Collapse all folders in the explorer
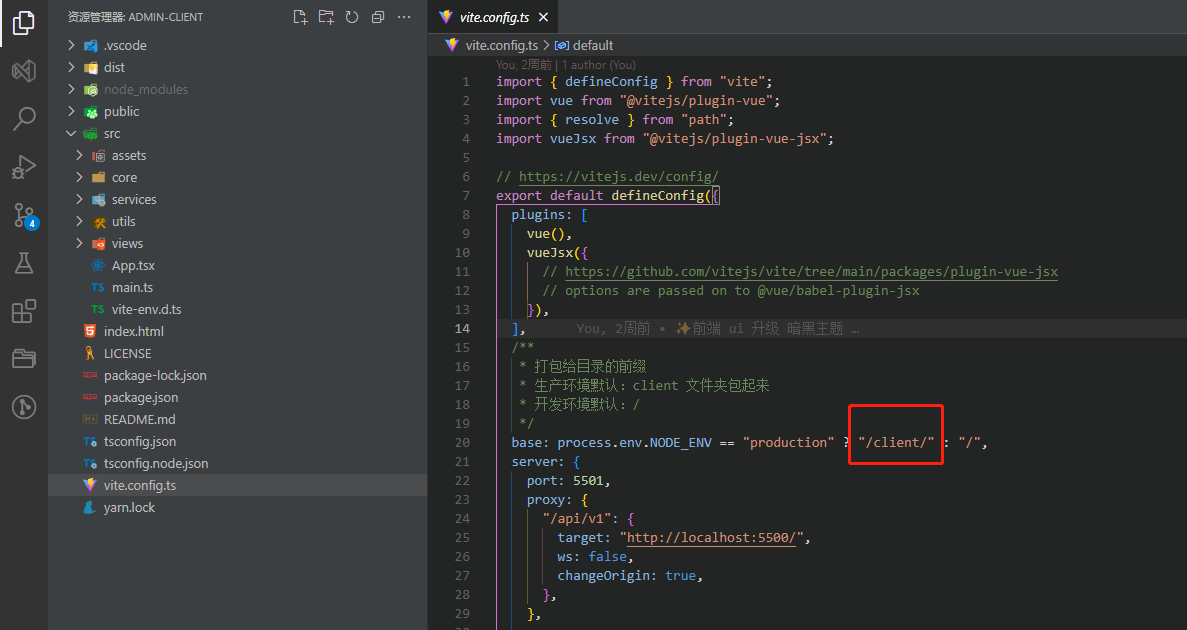This screenshot has width=1187, height=630. (x=378, y=17)
